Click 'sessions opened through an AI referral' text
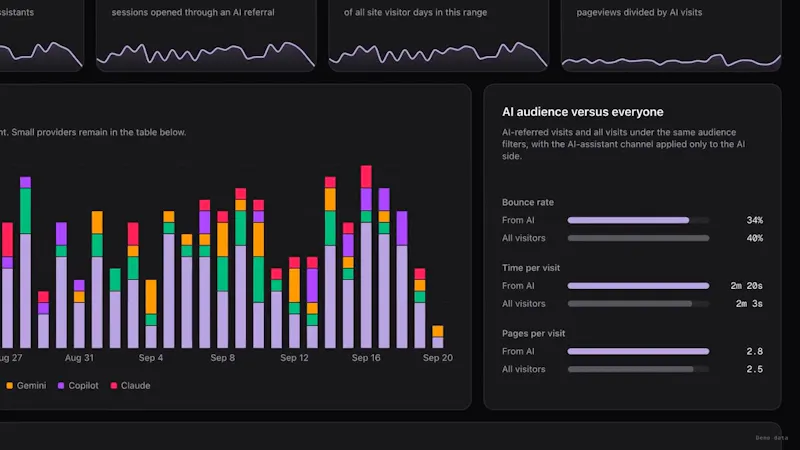This screenshot has height=450, width=800. pyautogui.click(x=193, y=12)
